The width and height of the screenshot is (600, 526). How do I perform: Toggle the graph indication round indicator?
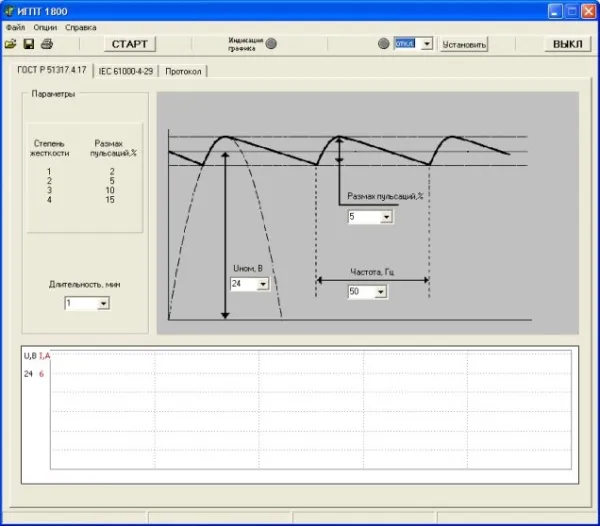pos(271,44)
